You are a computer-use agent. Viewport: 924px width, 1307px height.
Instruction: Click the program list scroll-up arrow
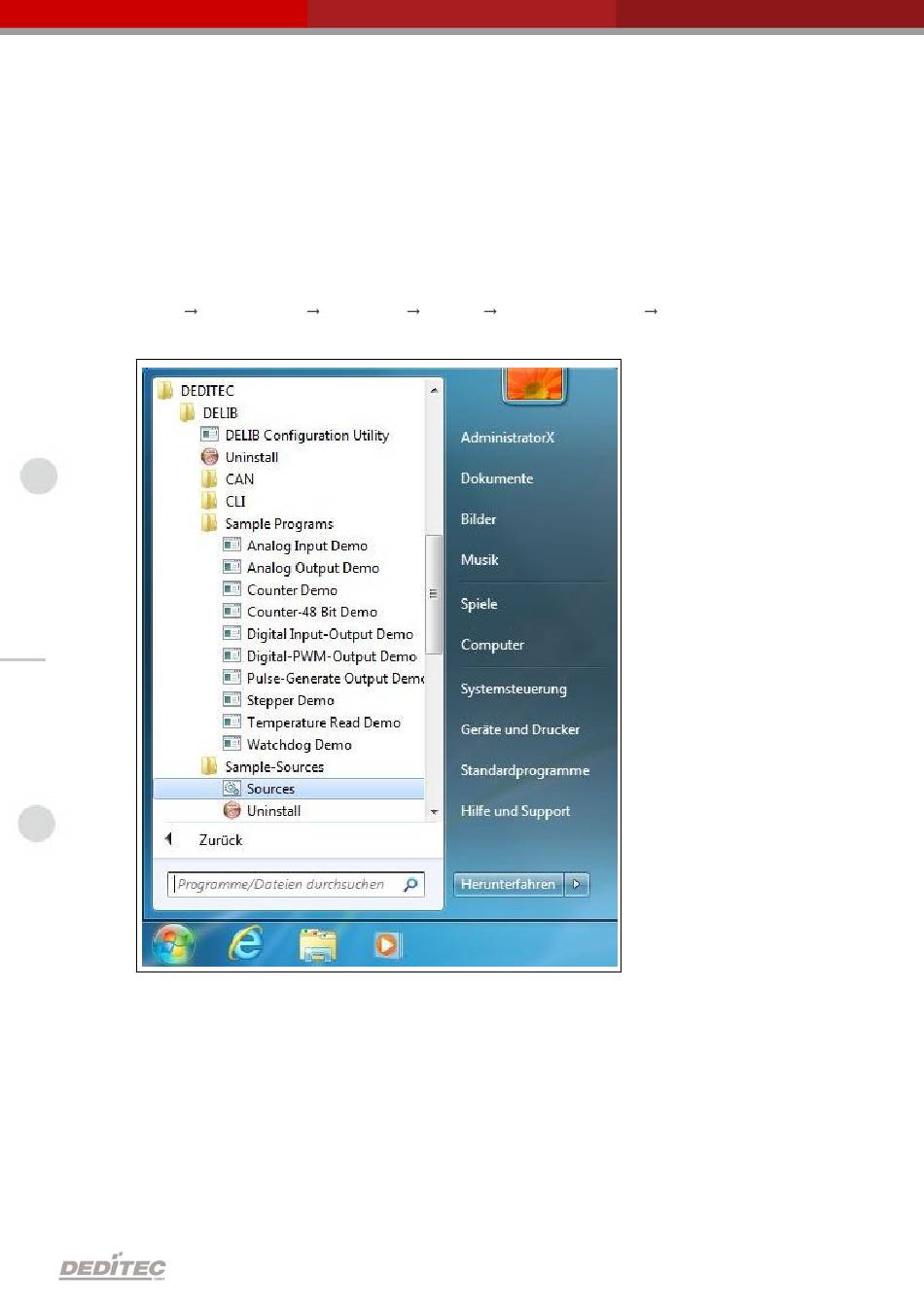click(x=434, y=390)
